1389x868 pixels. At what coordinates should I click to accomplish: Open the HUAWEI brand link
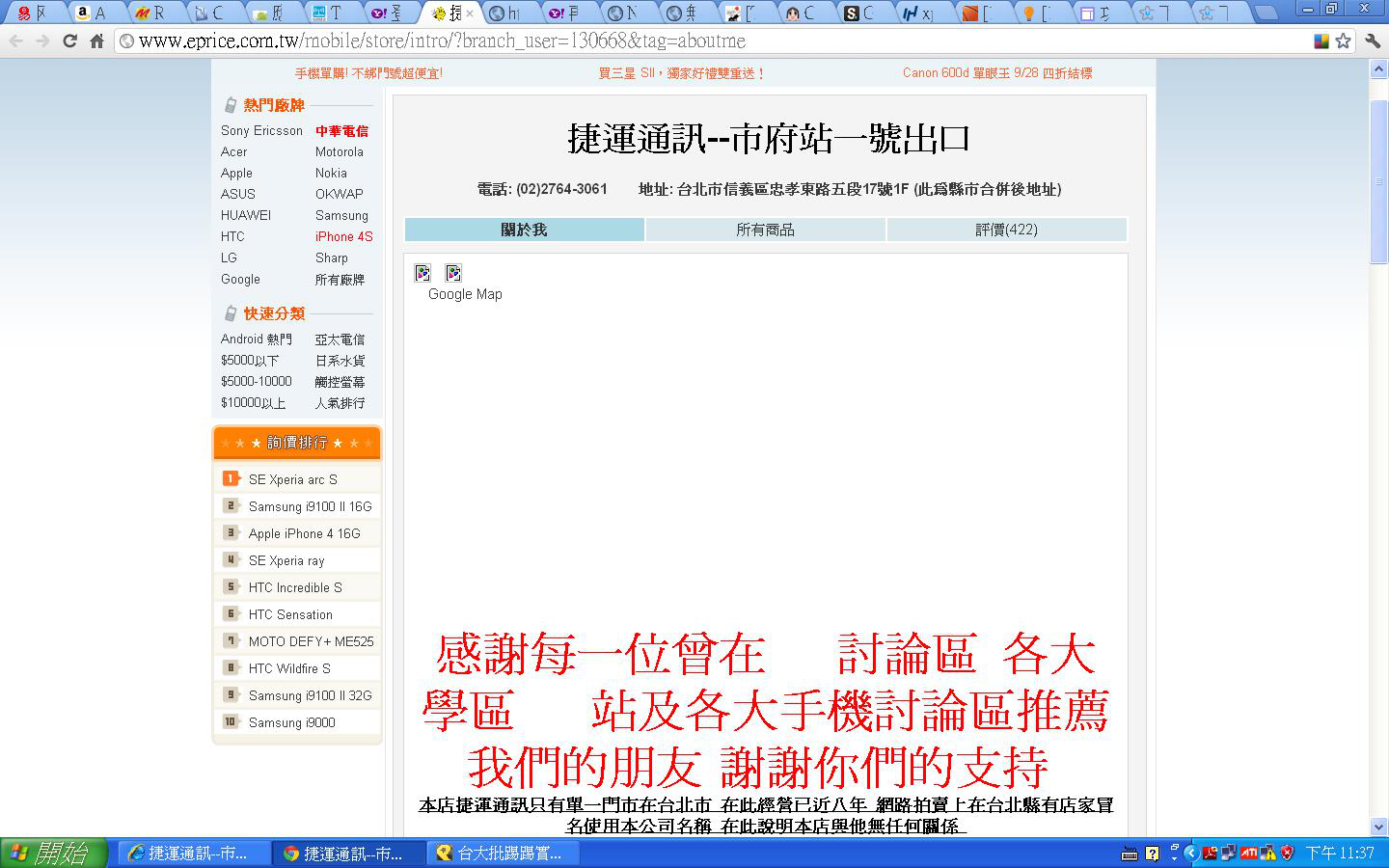point(245,215)
